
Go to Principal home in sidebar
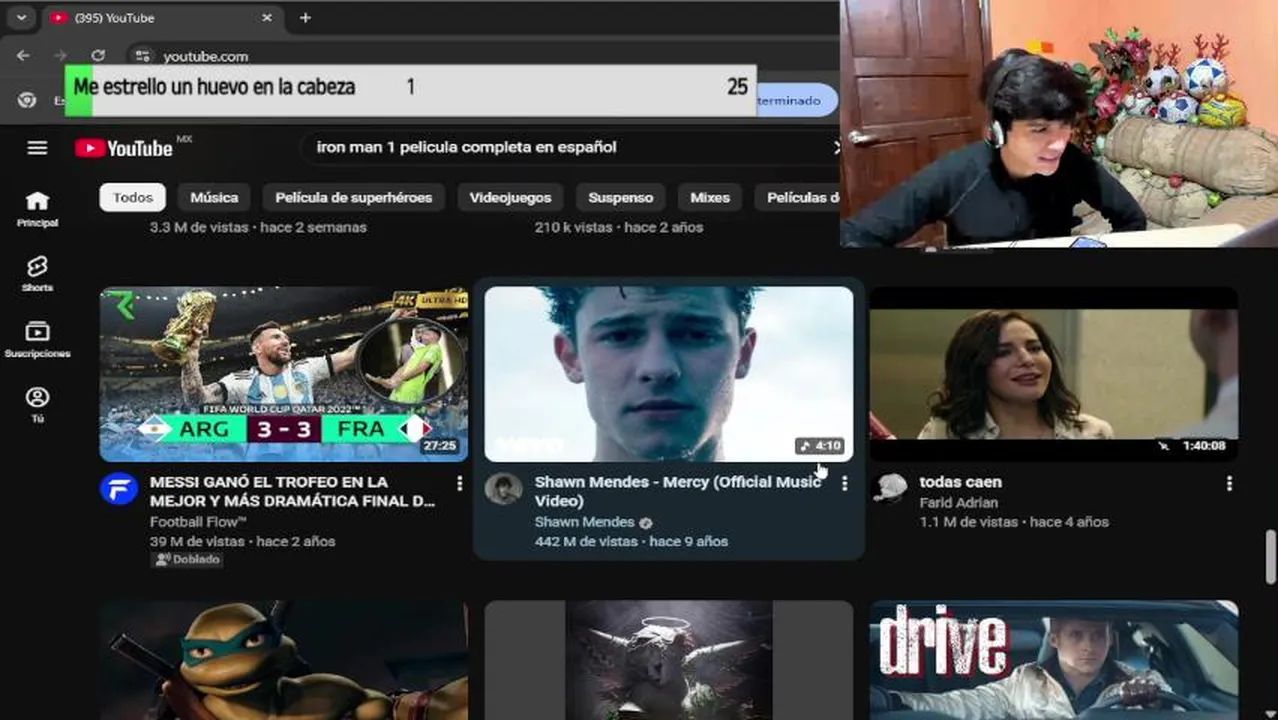[x=37, y=209]
